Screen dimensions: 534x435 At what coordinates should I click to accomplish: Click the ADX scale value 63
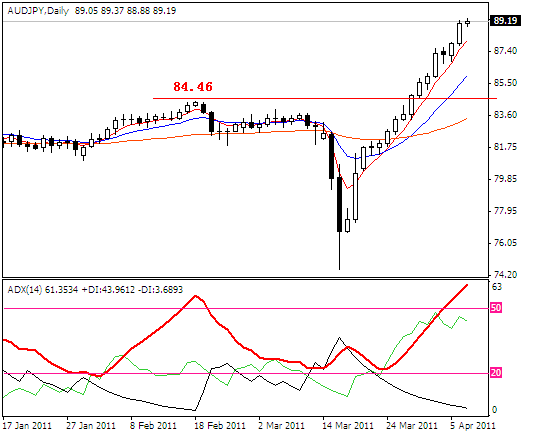click(497, 287)
